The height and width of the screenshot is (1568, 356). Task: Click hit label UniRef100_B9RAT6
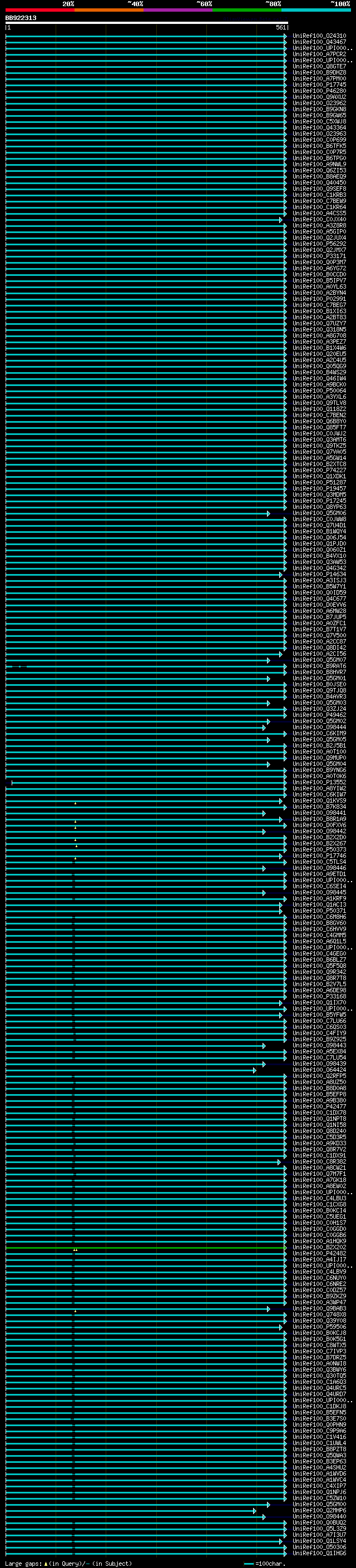click(319, 666)
